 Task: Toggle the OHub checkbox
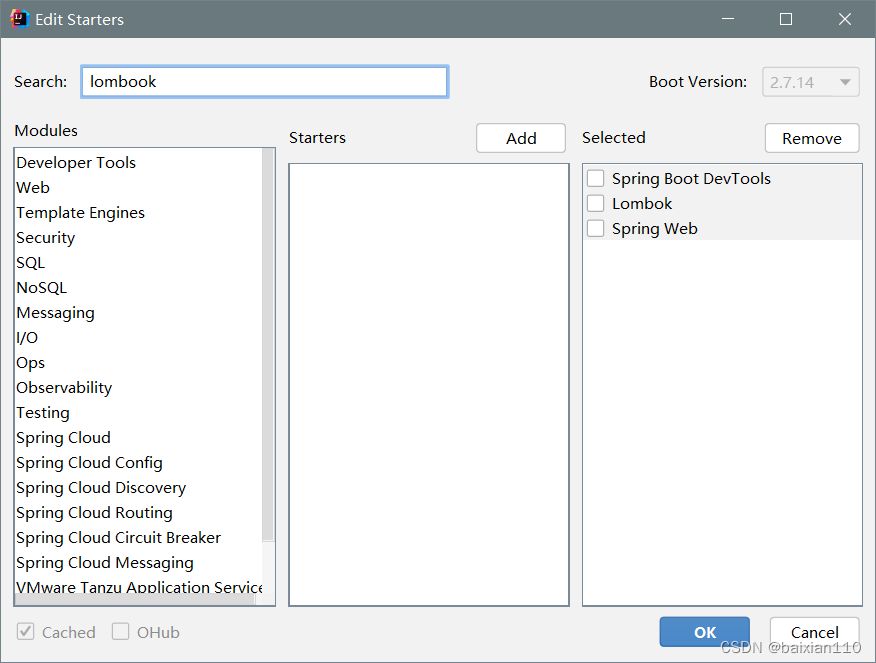(x=120, y=632)
